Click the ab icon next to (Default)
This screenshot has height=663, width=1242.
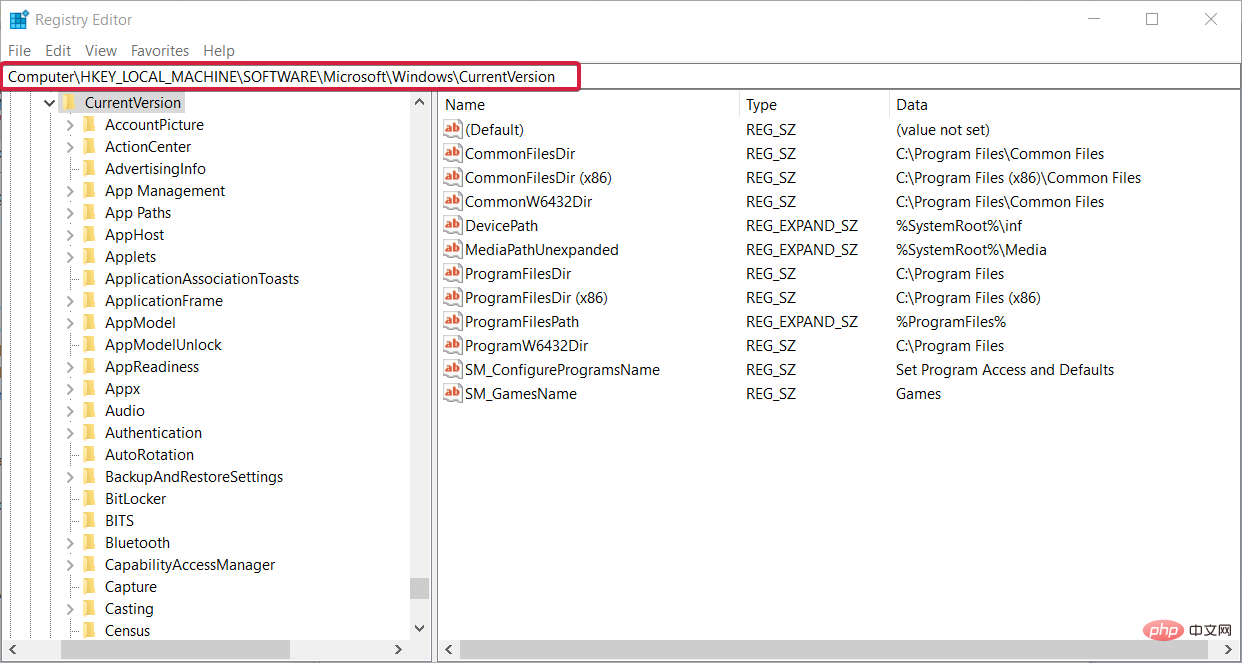[x=452, y=129]
